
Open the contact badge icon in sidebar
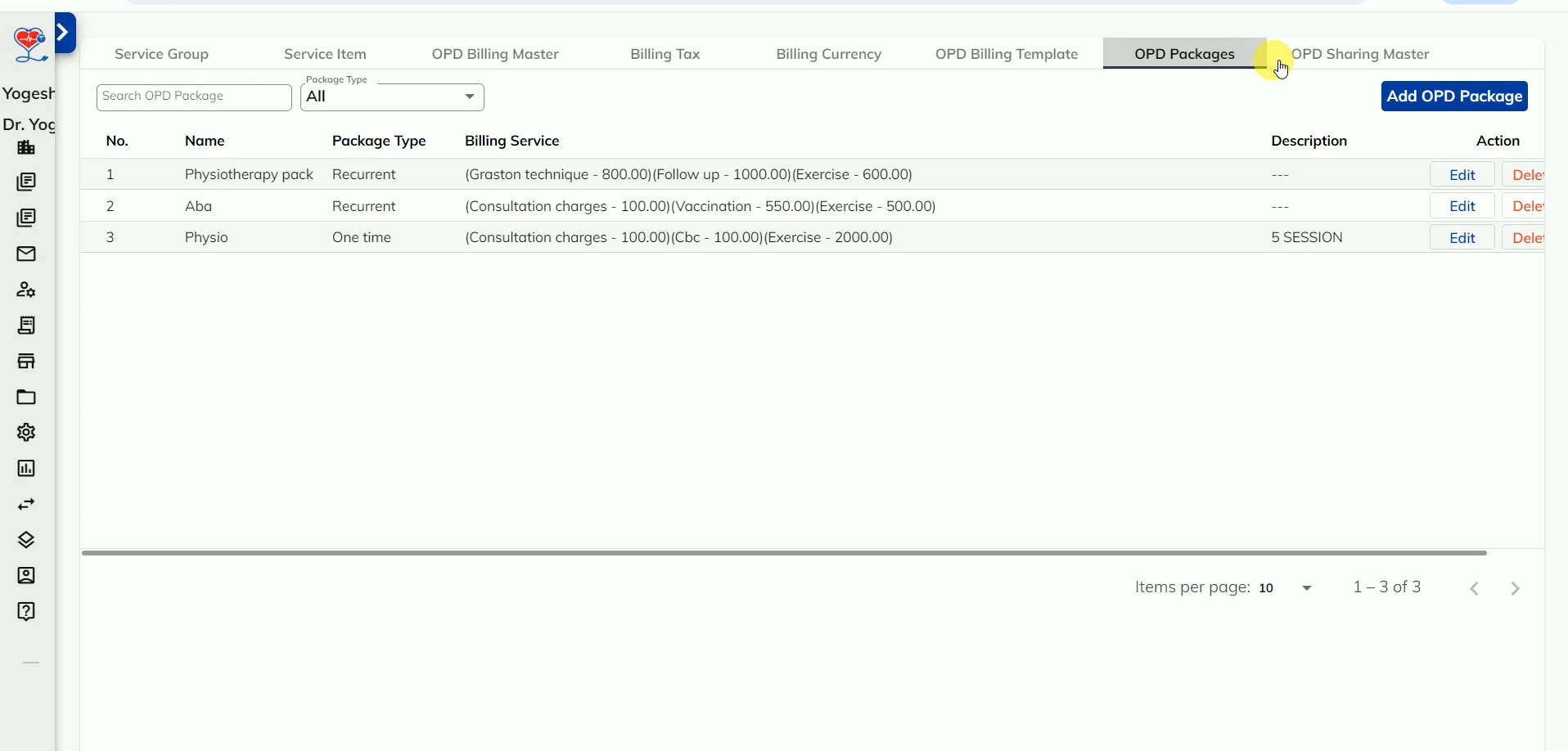26,576
